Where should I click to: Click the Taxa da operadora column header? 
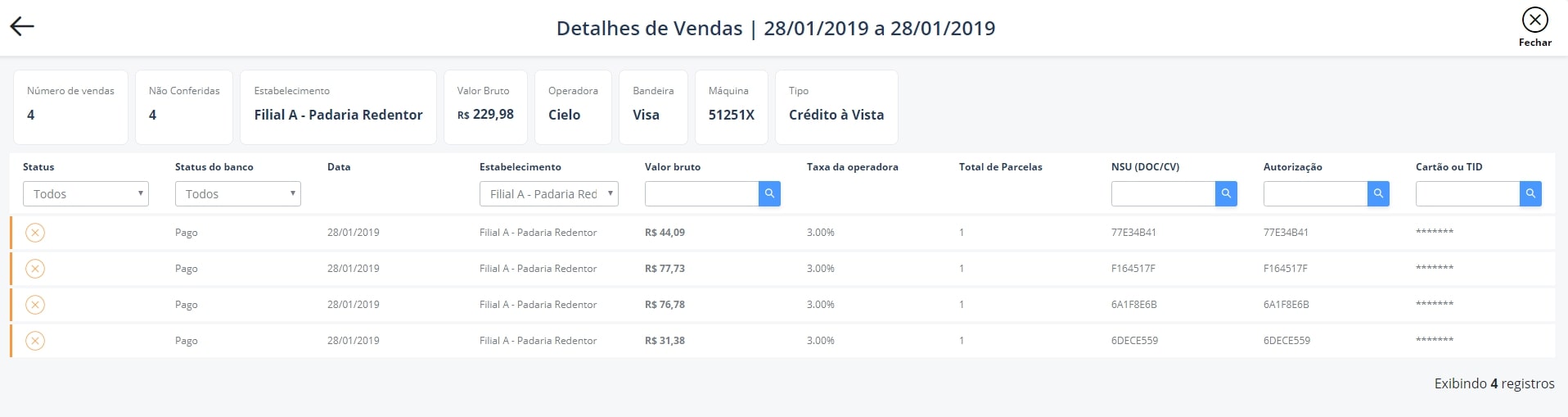pos(852,167)
